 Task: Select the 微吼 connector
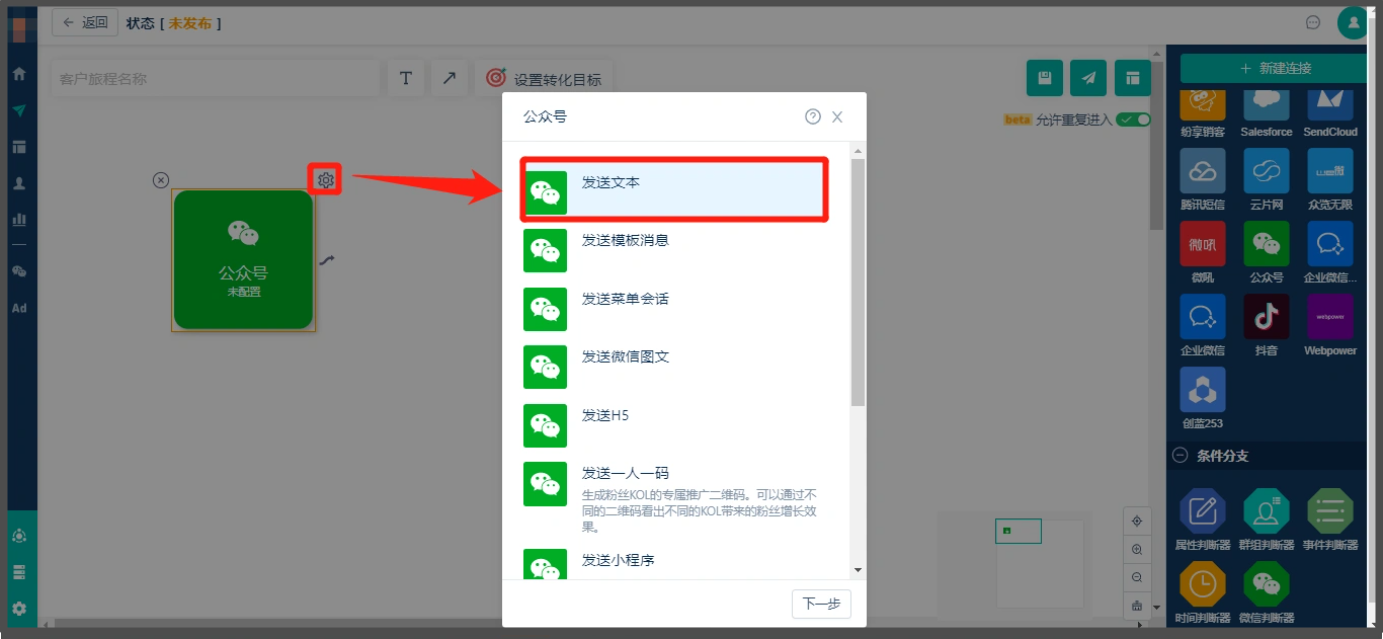tap(1202, 253)
